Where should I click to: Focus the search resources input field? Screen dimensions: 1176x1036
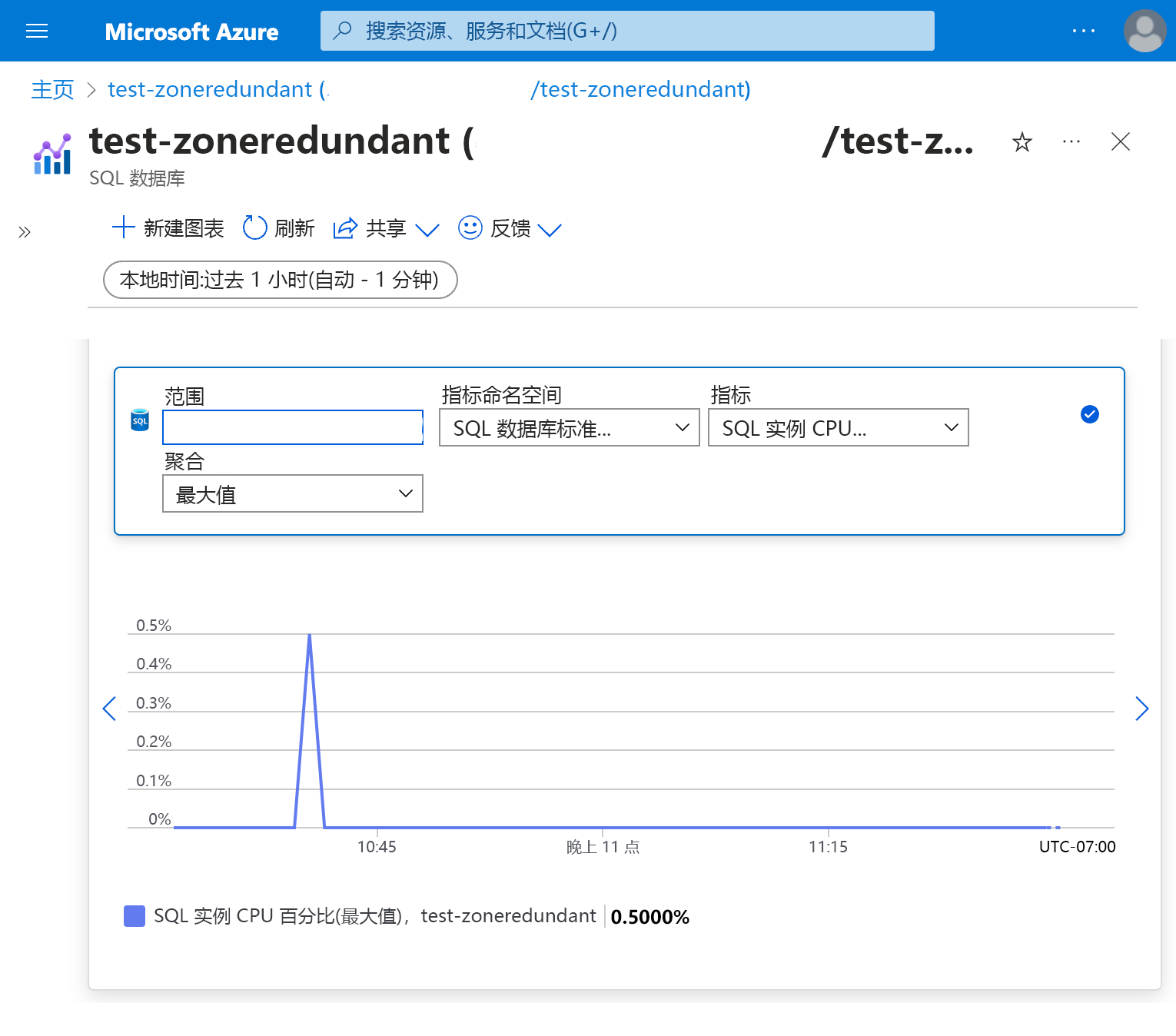(627, 31)
